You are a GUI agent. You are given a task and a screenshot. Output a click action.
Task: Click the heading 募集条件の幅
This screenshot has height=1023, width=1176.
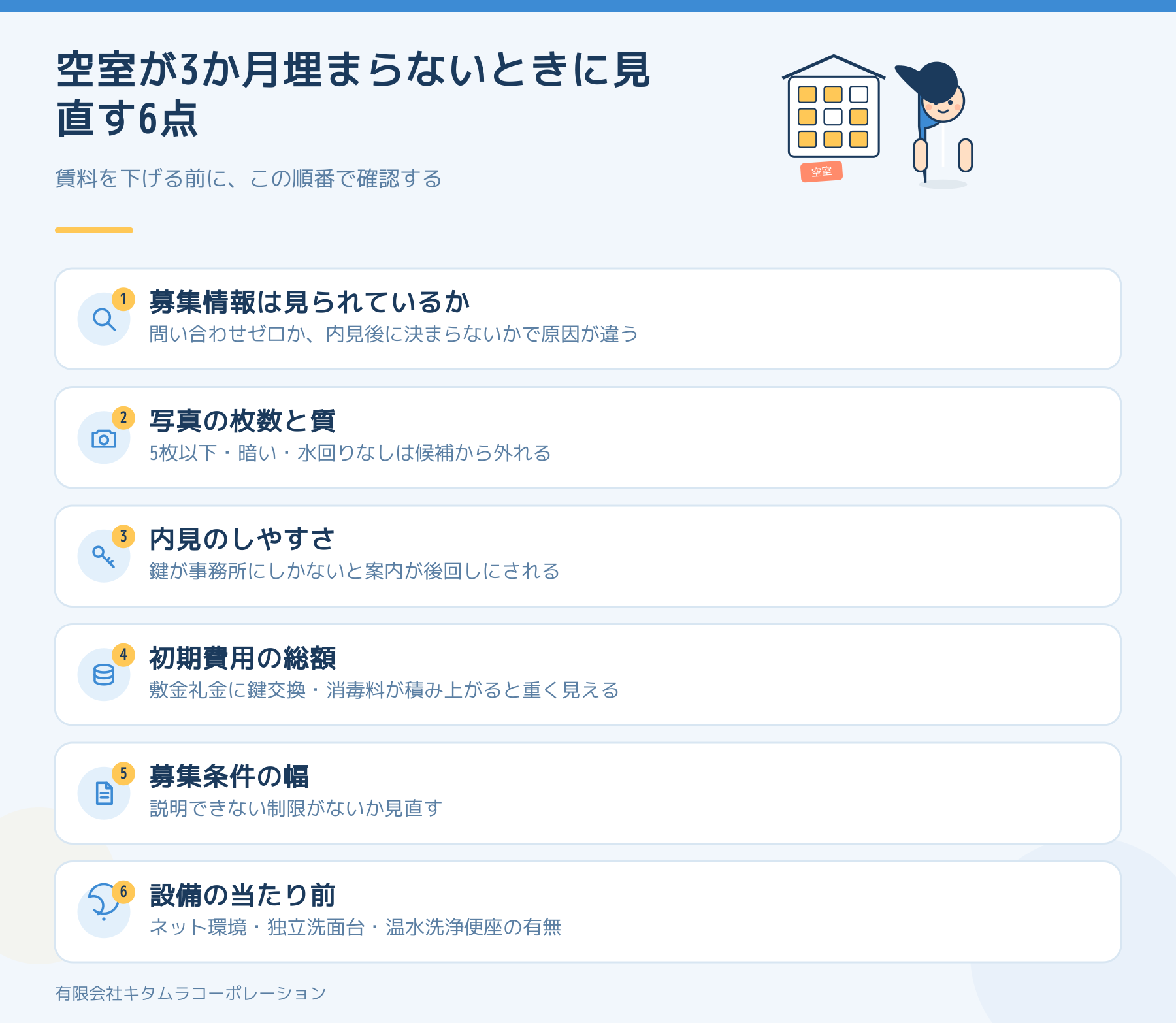[x=229, y=776]
